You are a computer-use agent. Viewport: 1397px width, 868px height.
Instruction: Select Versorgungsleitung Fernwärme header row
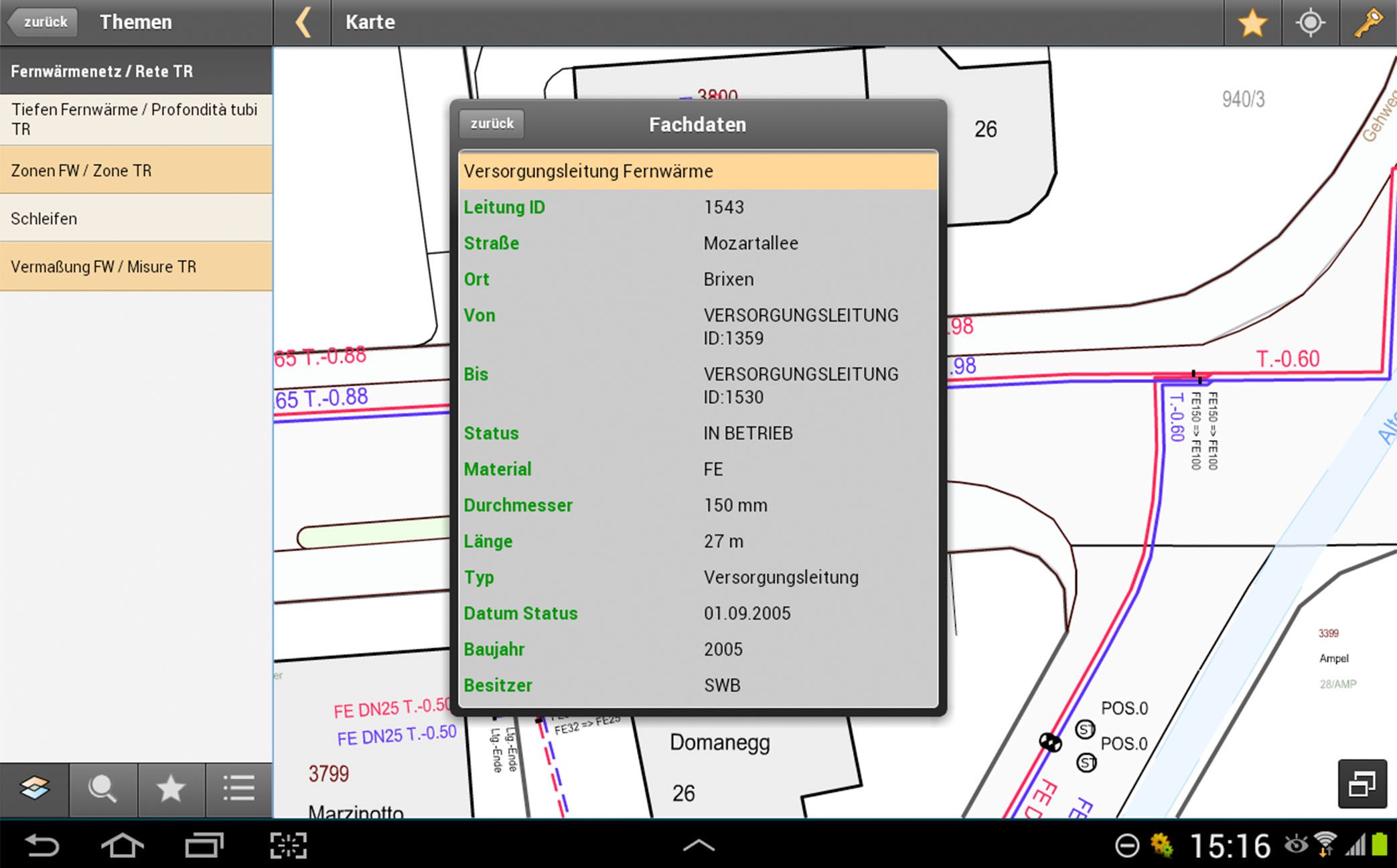[x=698, y=171]
